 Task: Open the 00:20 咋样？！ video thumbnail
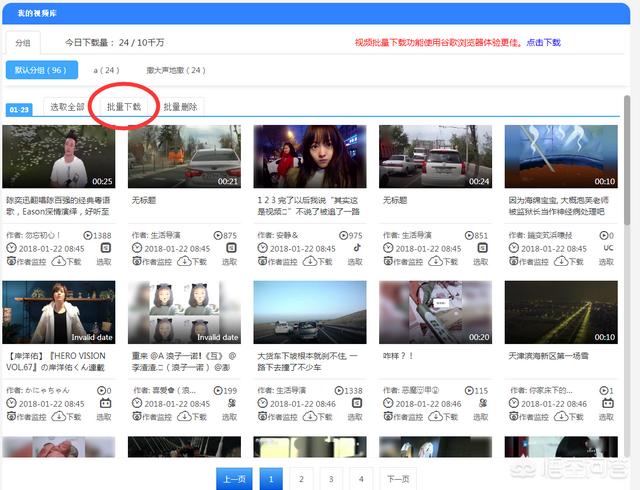[435, 312]
